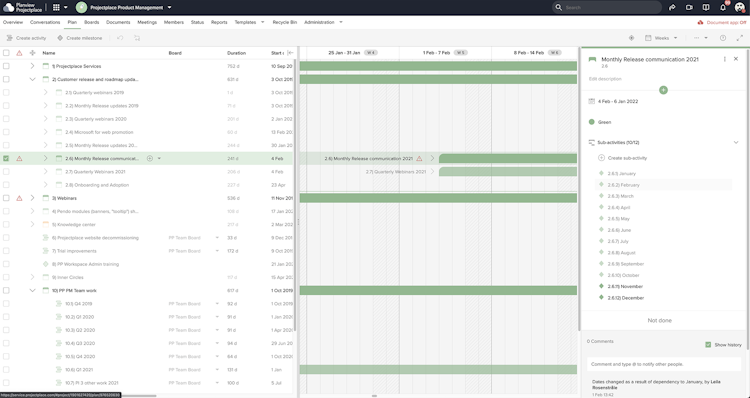Click the Create activity button
This screenshot has height=398, width=750.
[27, 38]
